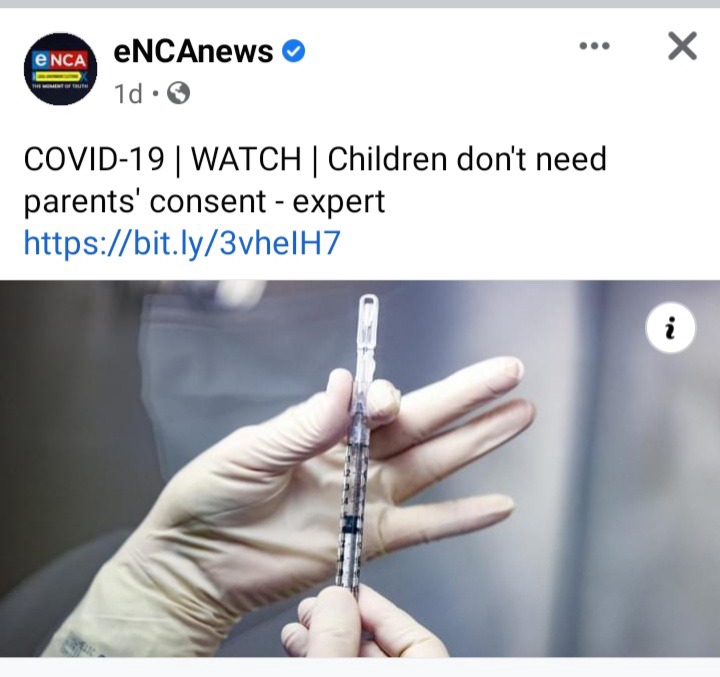Tap the gray bar above the post
The image size is (720, 677).
click(x=360, y=4)
